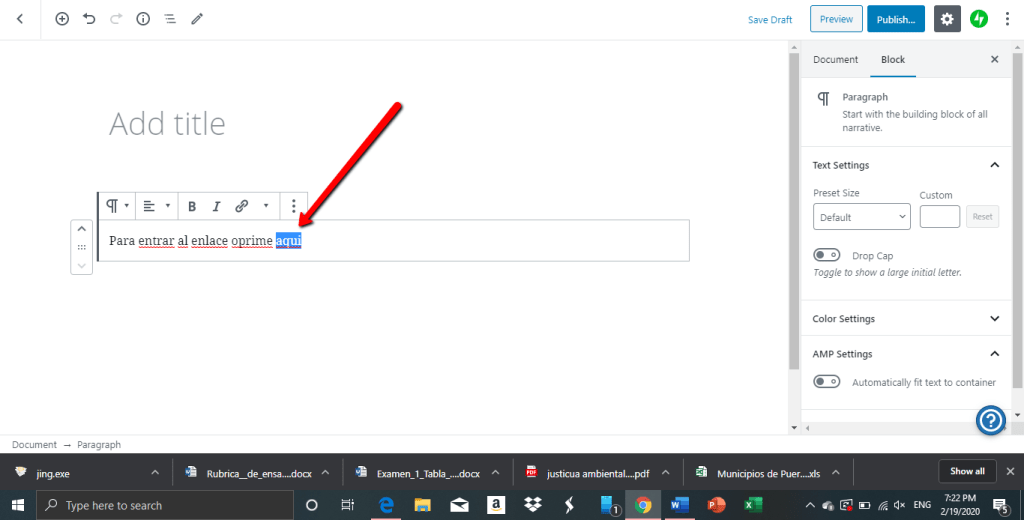Italicize the selected text

[216, 206]
